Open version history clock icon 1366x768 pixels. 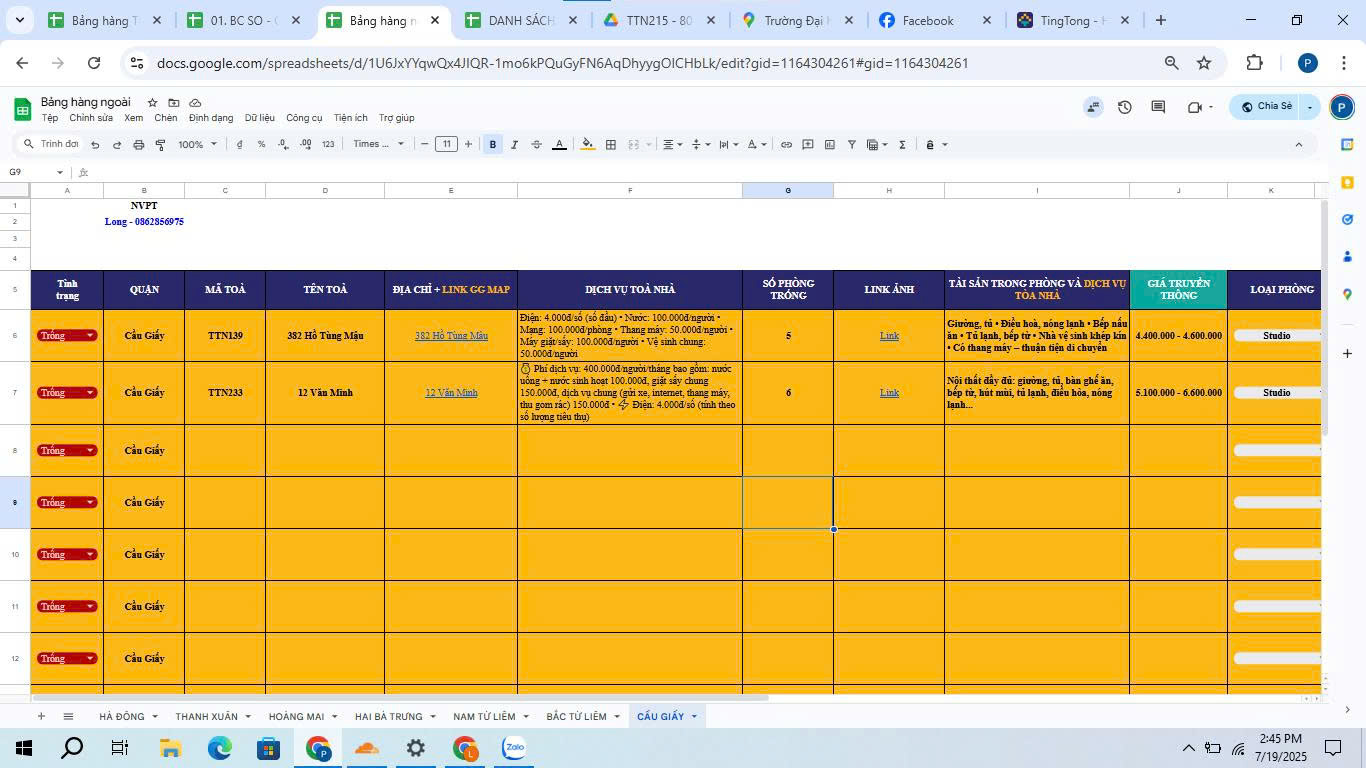(1125, 107)
